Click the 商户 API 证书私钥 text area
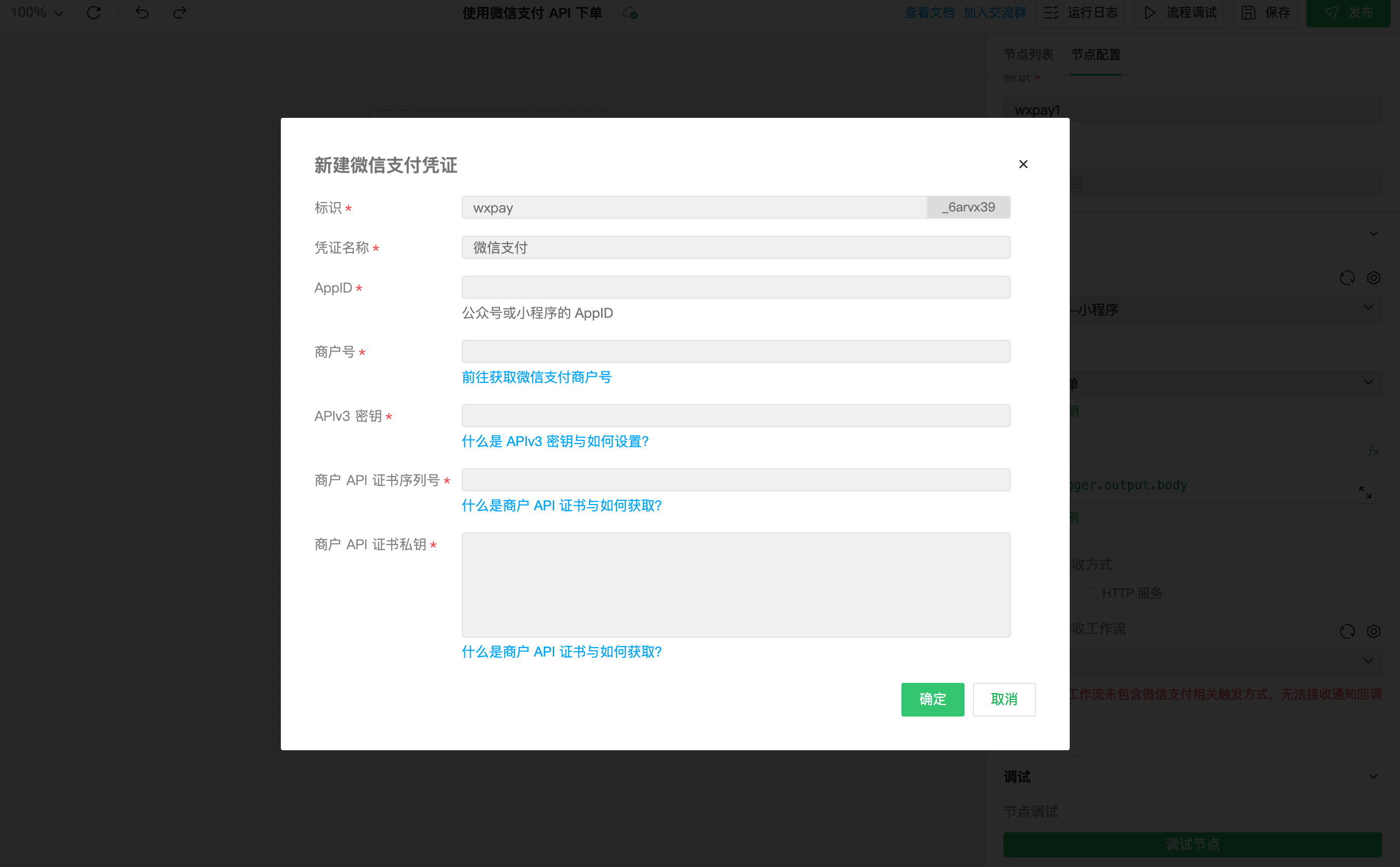The image size is (1400, 867). coord(736,585)
